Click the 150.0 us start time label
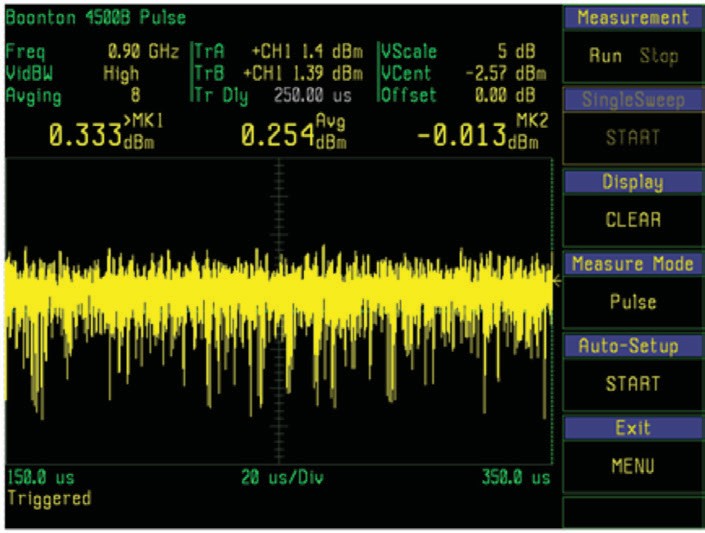Image resolution: width=705 pixels, height=533 pixels. (x=41, y=478)
